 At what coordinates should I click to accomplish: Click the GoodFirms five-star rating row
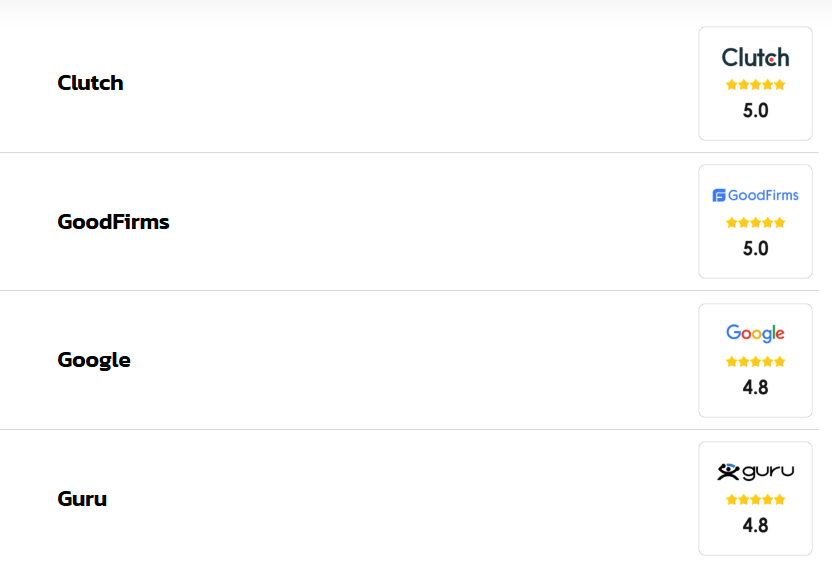pos(755,222)
